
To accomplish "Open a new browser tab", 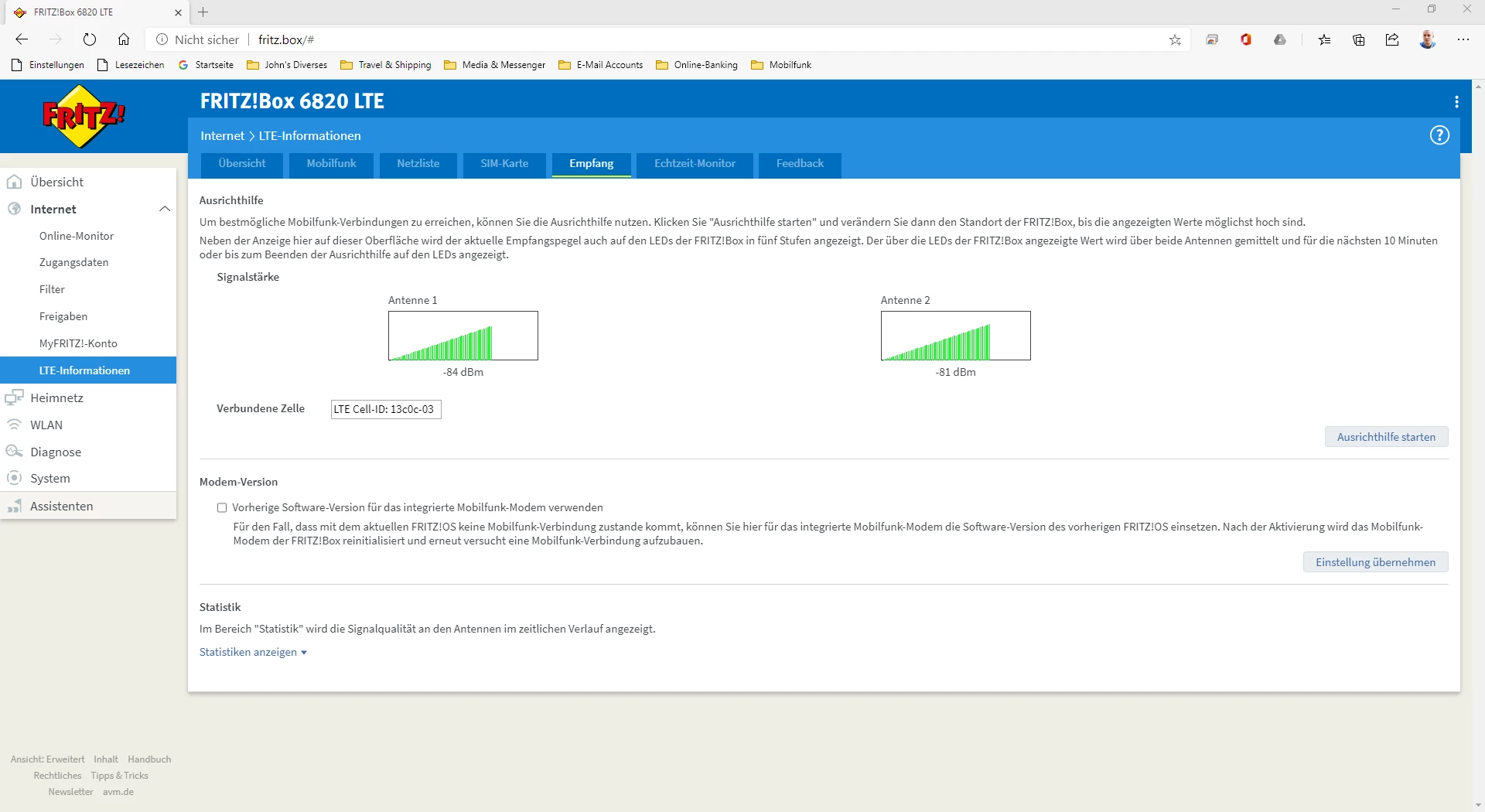I will coord(203,12).
